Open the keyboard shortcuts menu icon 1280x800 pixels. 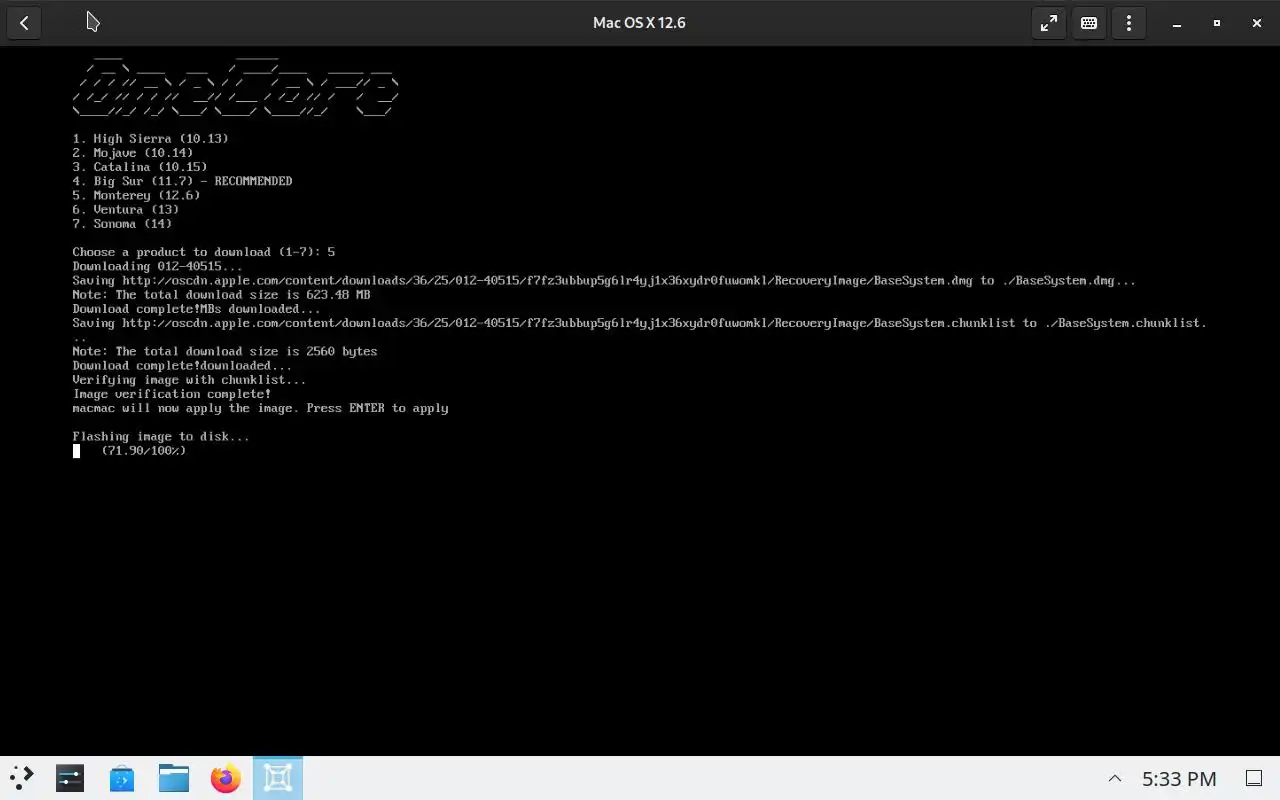pos(1089,22)
